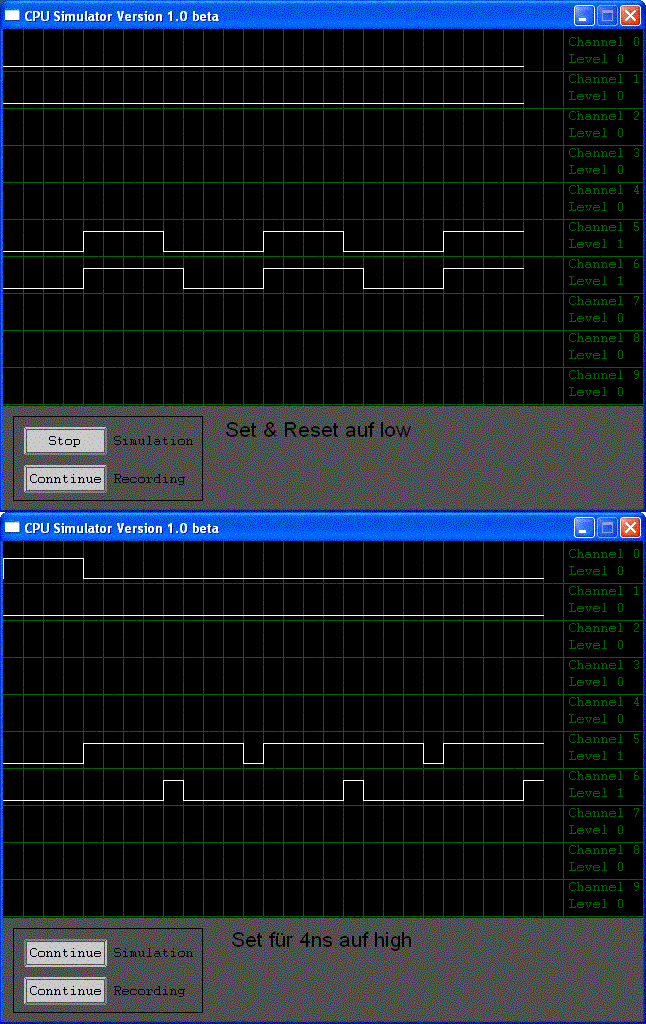Close the Set & Reset auf low window
The width and height of the screenshot is (646, 1024).
pos(630,16)
